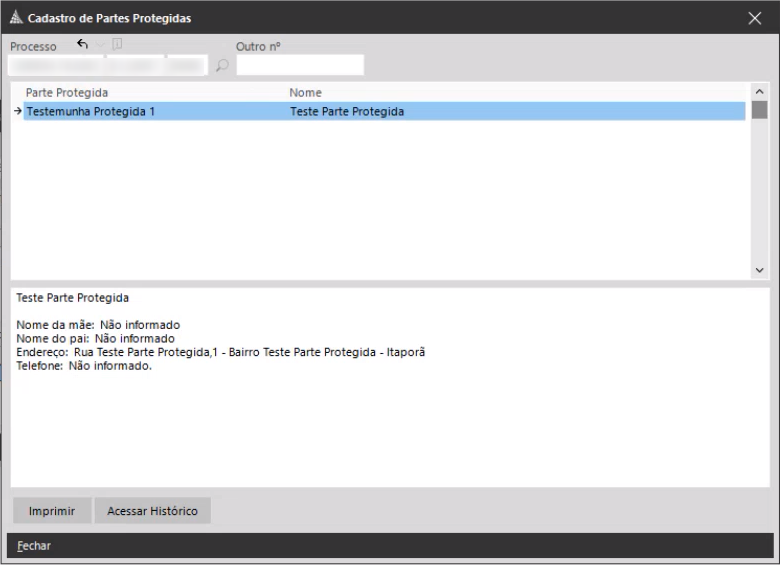Click the list scrollbar thumb
Screen dimensions: 780x565
pyautogui.click(x=759, y=110)
